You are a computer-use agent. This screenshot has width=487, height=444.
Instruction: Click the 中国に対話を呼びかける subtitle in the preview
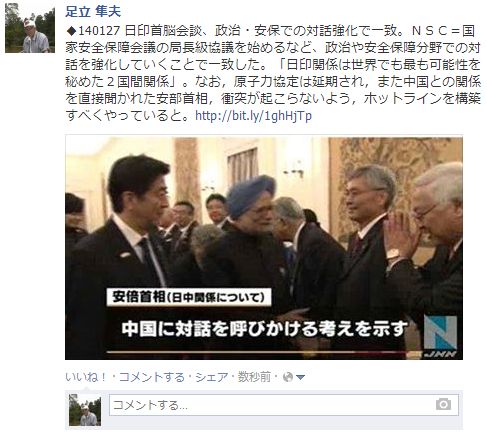click(x=265, y=329)
